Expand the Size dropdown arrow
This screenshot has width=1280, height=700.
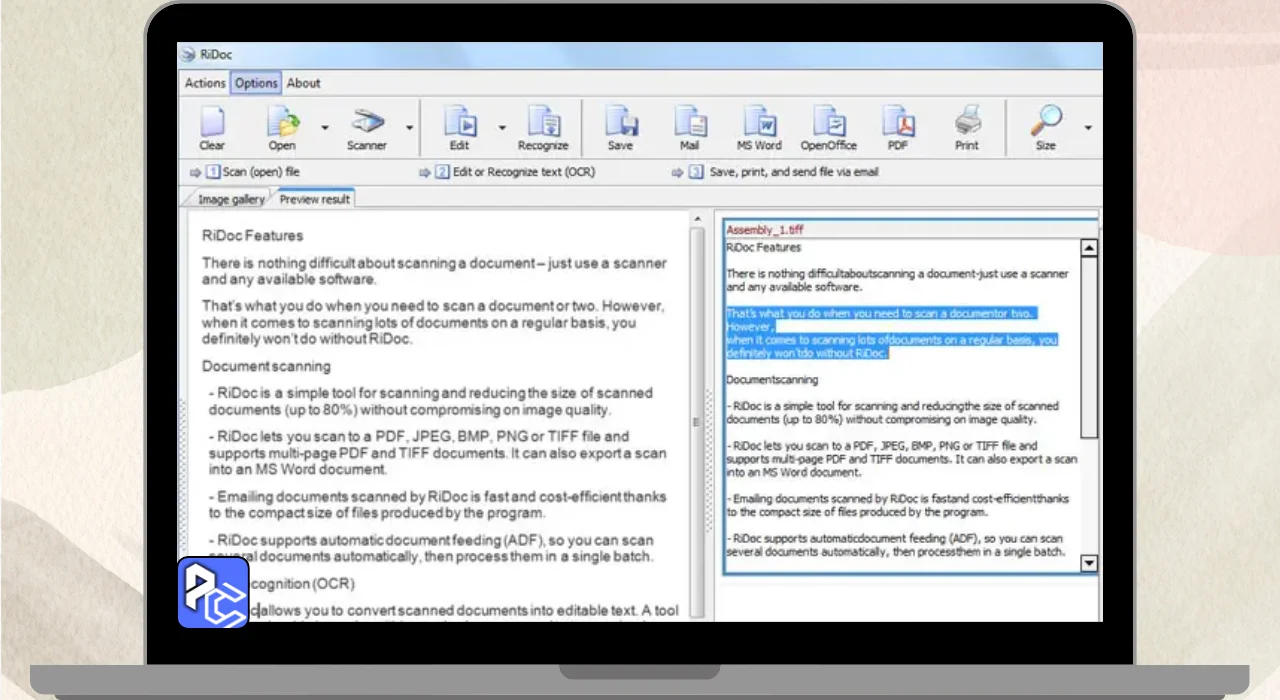pyautogui.click(x=1088, y=128)
